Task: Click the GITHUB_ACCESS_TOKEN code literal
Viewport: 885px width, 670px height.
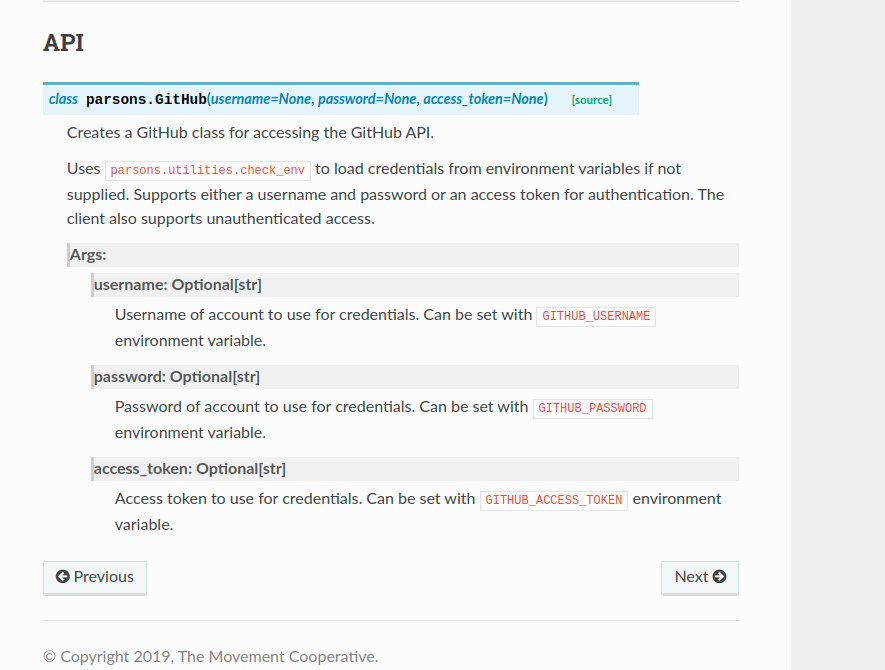Action: tap(553, 499)
